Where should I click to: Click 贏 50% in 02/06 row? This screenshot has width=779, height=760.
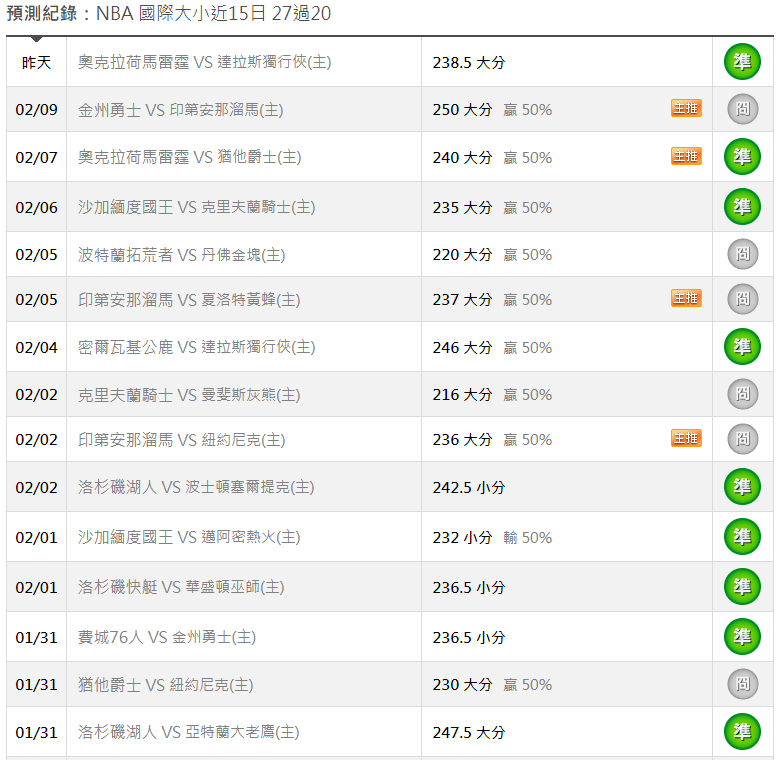point(527,207)
